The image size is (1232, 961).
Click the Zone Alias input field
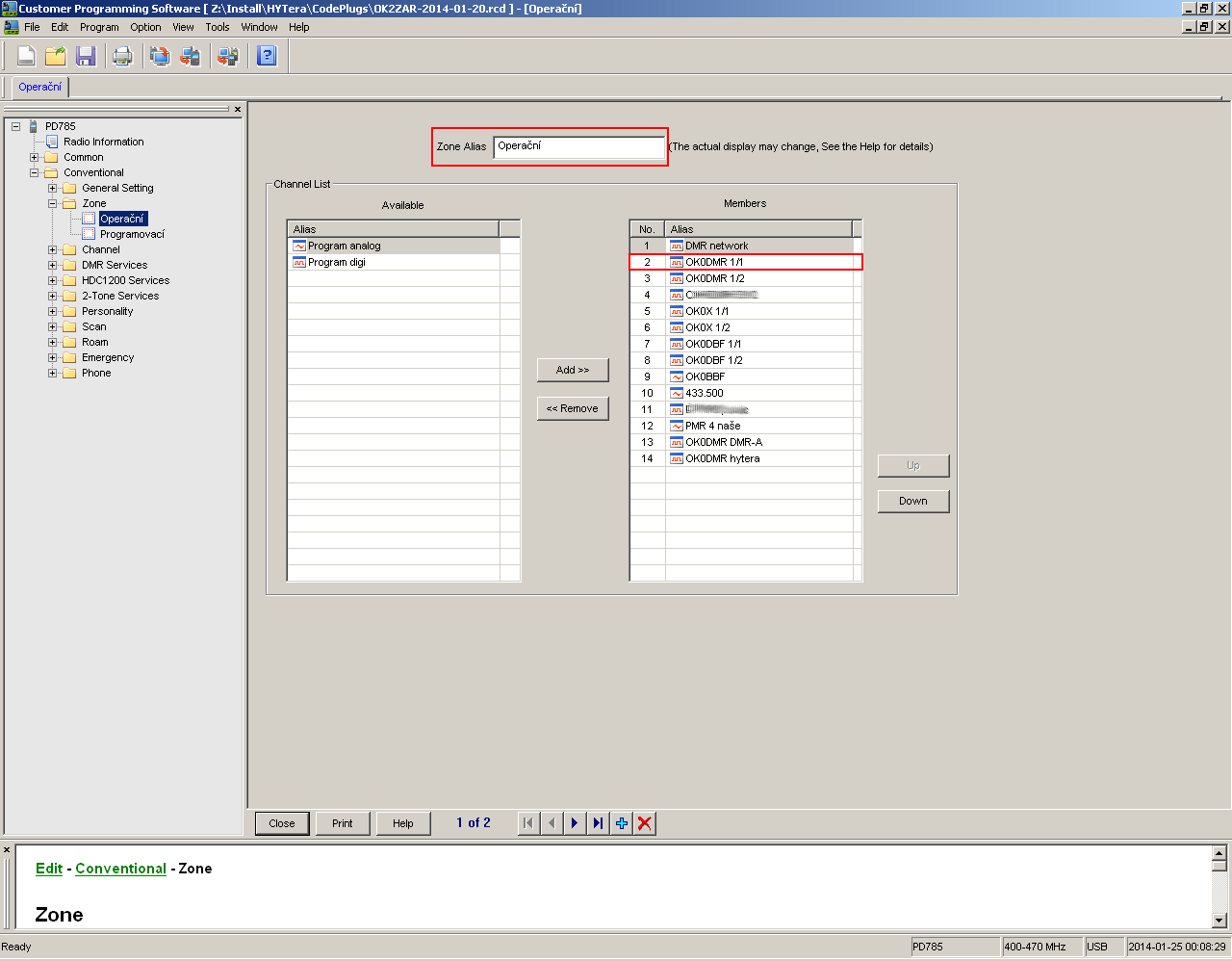578,146
